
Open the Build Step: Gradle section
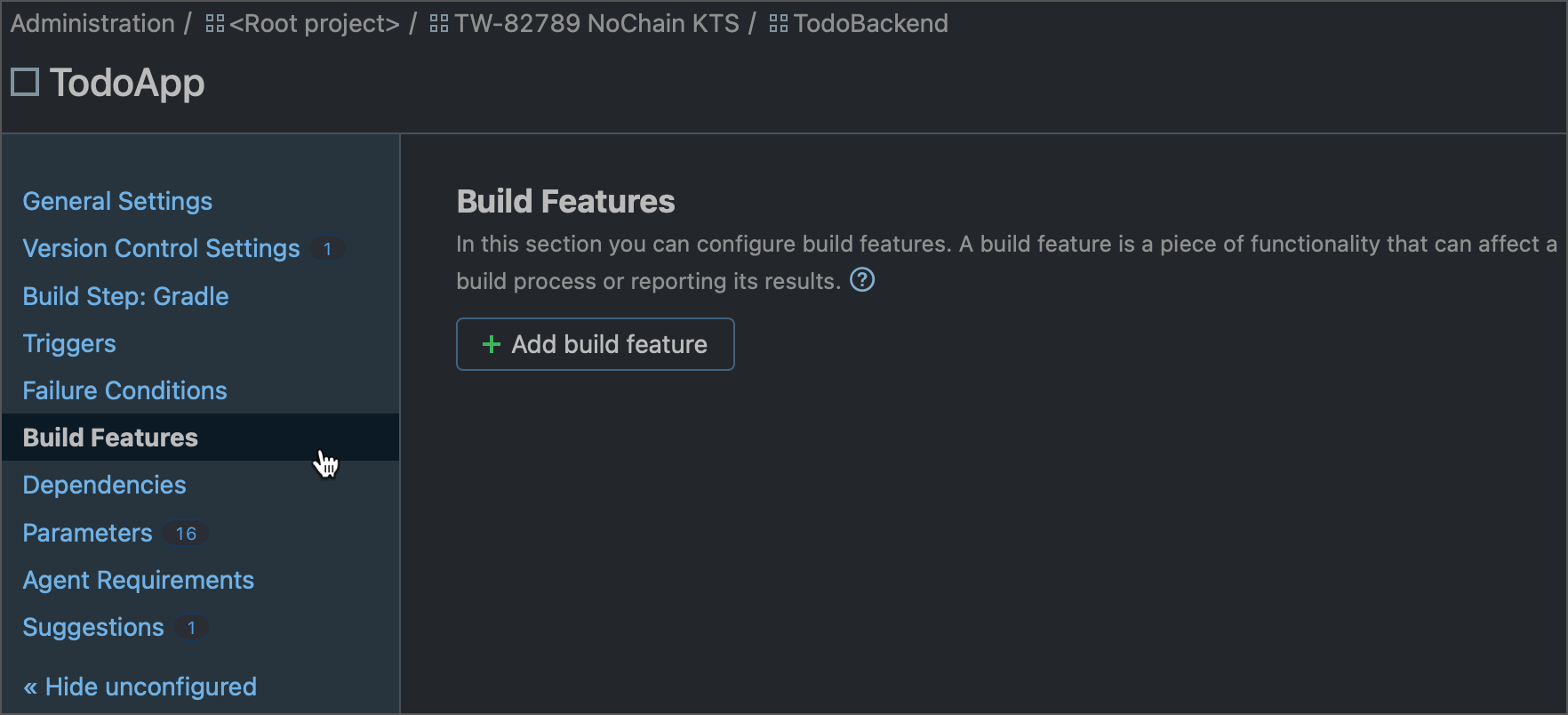tap(125, 296)
